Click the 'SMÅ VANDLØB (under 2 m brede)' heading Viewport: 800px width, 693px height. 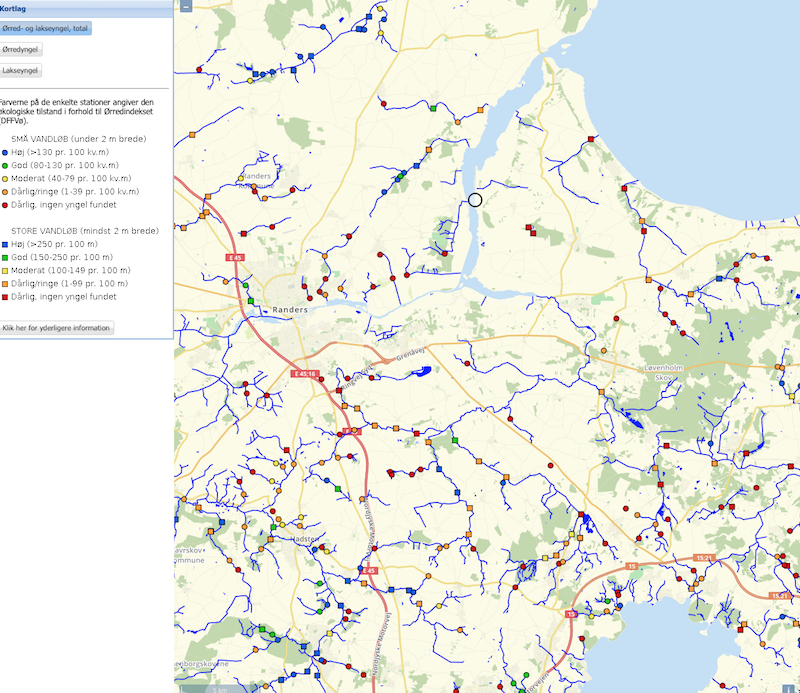click(79, 139)
